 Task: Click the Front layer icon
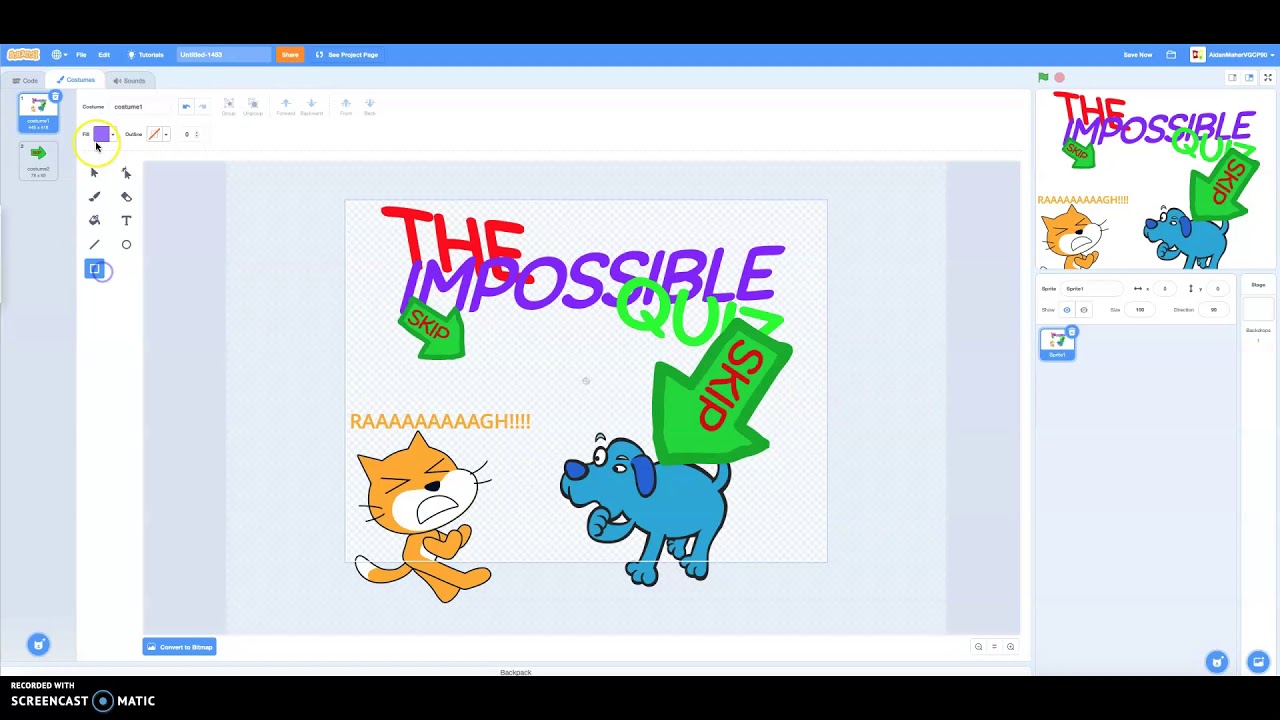click(346, 106)
